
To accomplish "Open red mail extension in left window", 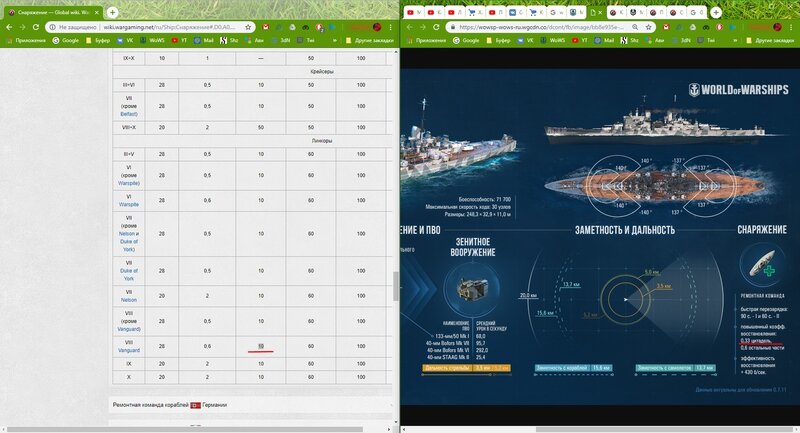I will point(266,27).
